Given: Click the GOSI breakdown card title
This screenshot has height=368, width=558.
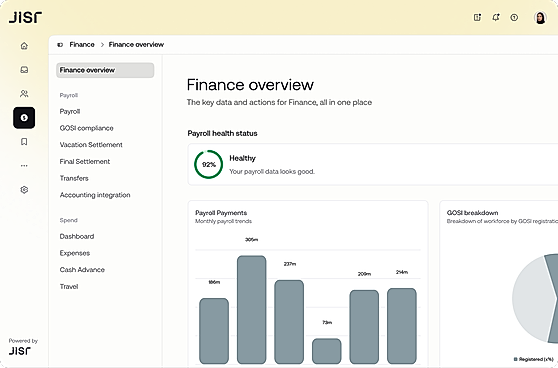Looking at the screenshot, I should coord(472,213).
